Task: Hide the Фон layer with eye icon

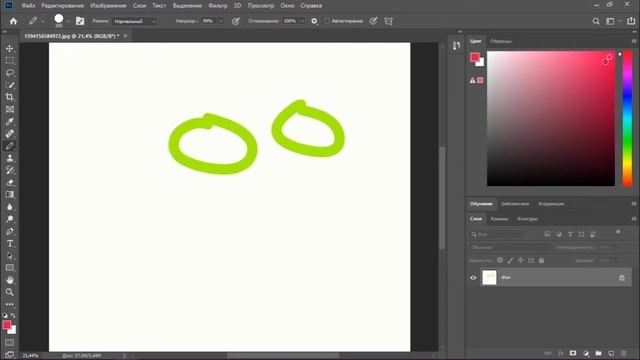Action: (x=473, y=278)
